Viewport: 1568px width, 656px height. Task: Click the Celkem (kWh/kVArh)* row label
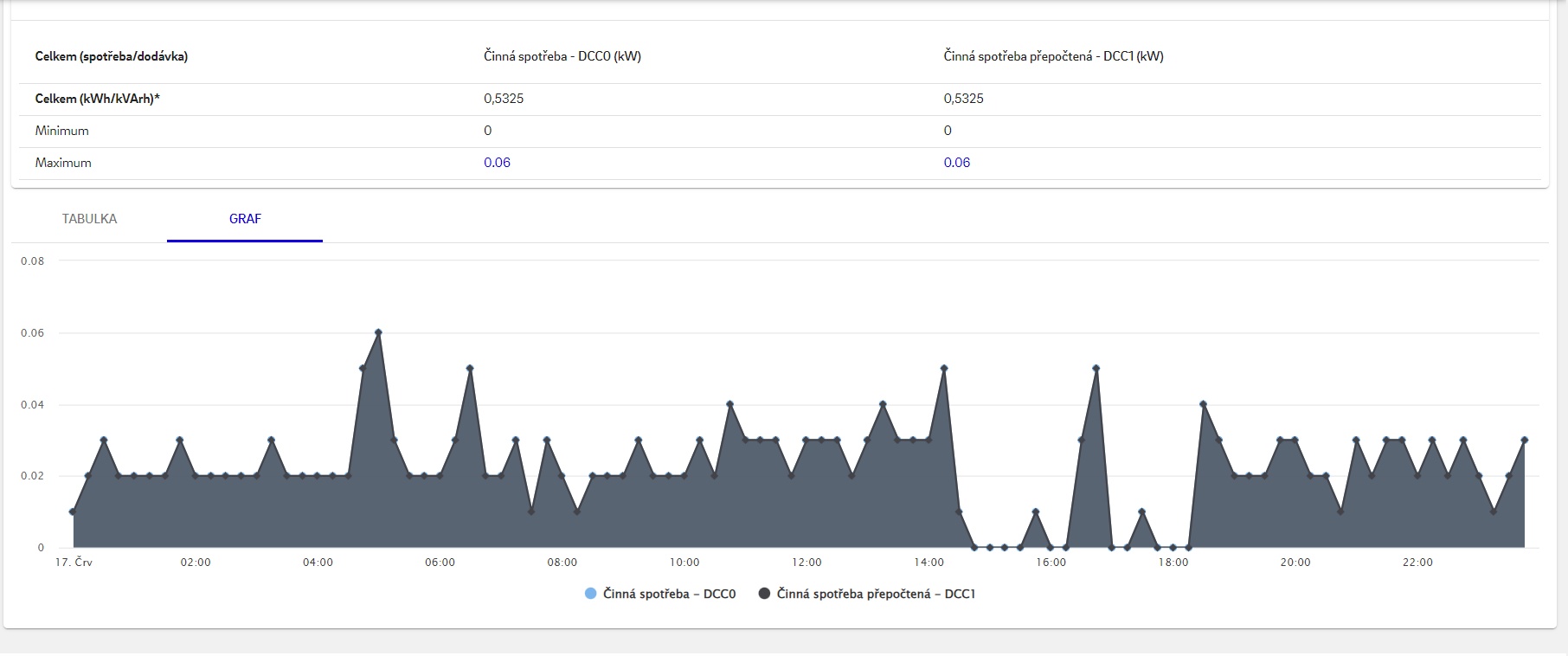[x=98, y=99]
